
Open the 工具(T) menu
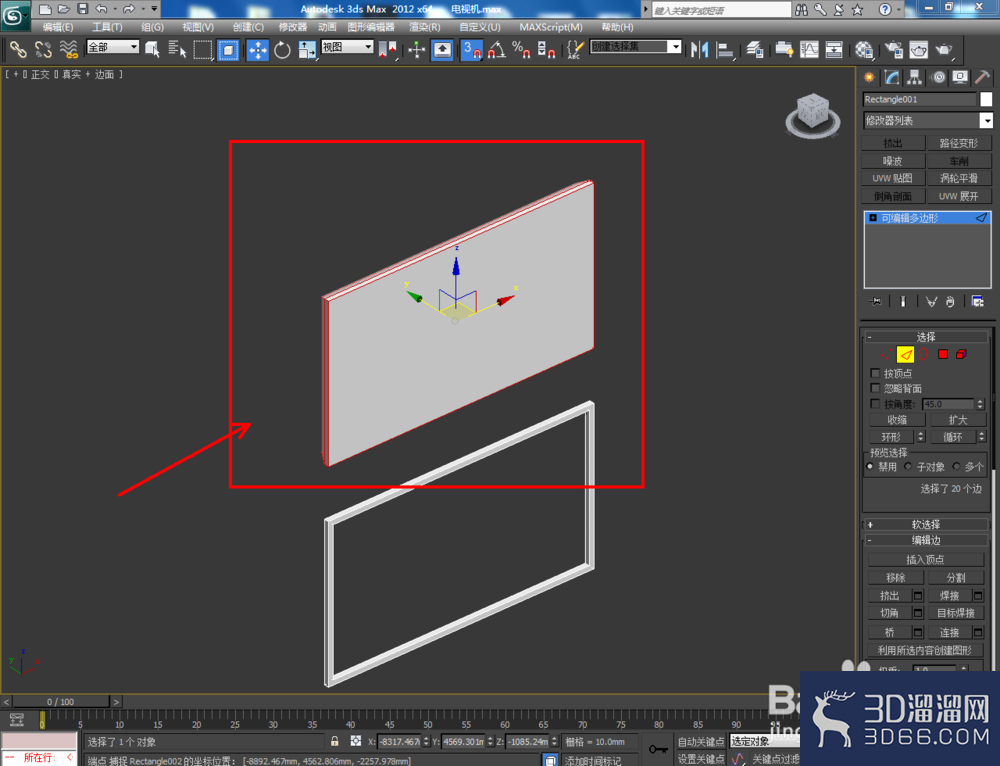107,27
